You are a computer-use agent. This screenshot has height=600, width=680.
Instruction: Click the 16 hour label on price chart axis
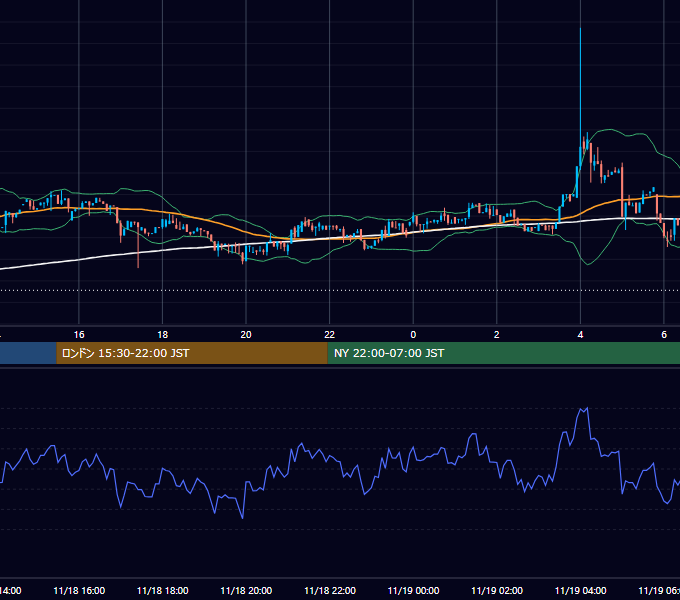79,335
